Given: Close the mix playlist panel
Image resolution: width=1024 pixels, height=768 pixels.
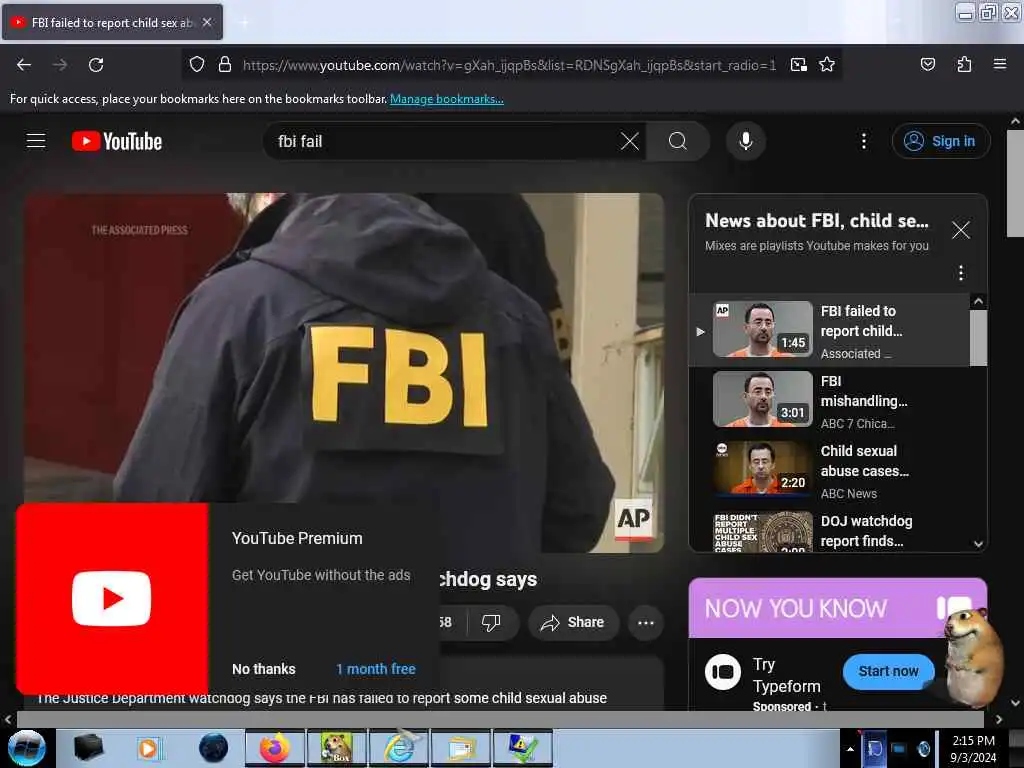Looking at the screenshot, I should [x=960, y=230].
